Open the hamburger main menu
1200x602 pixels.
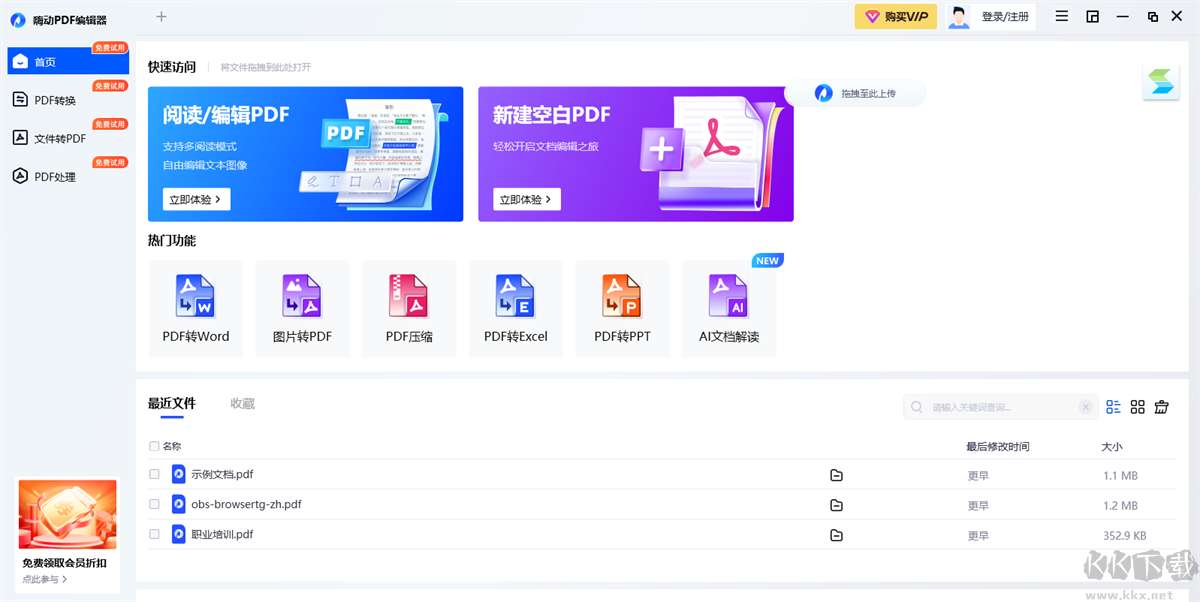[x=1061, y=16]
